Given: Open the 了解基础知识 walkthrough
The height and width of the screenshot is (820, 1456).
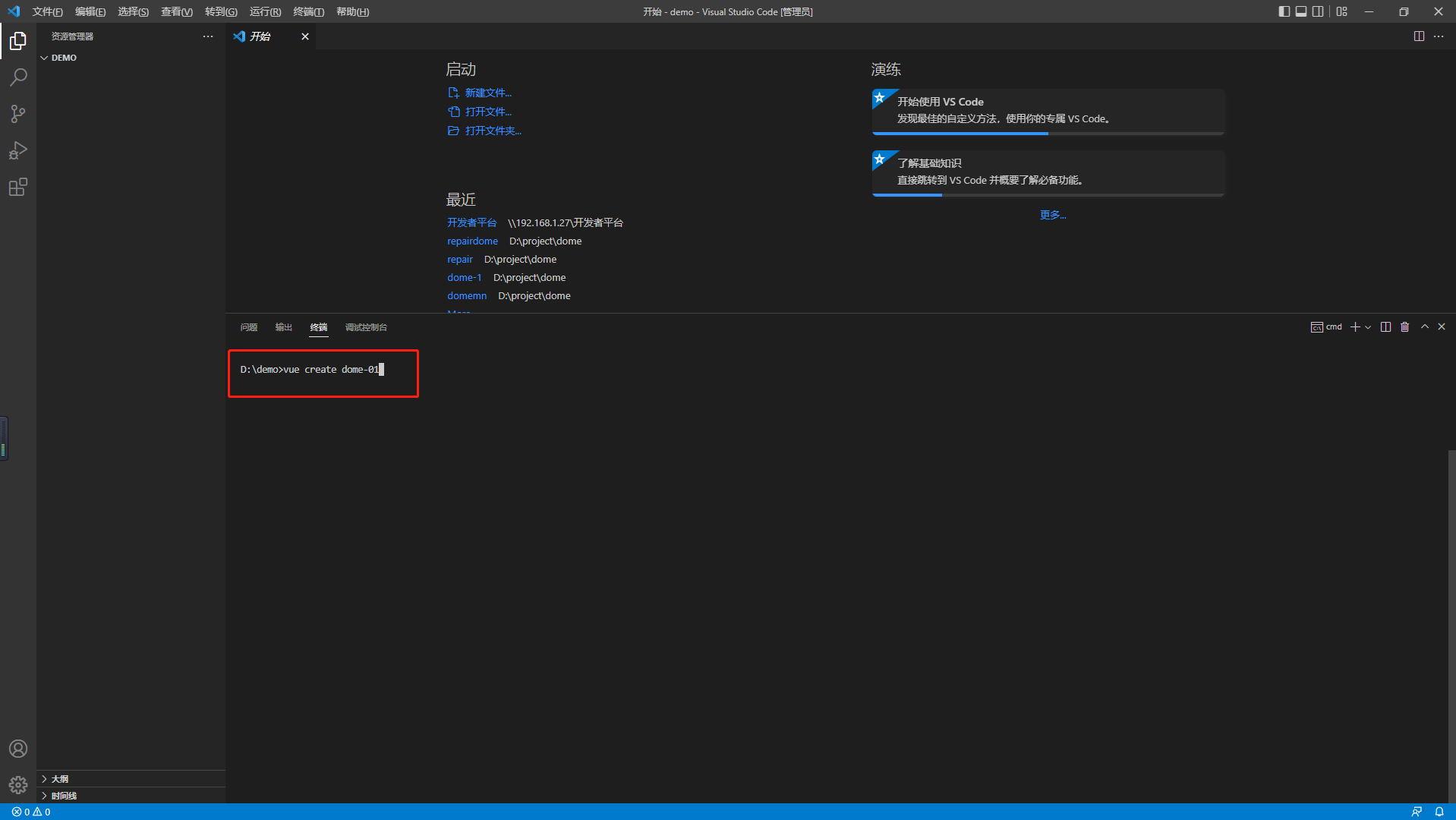Looking at the screenshot, I should pos(1048,173).
